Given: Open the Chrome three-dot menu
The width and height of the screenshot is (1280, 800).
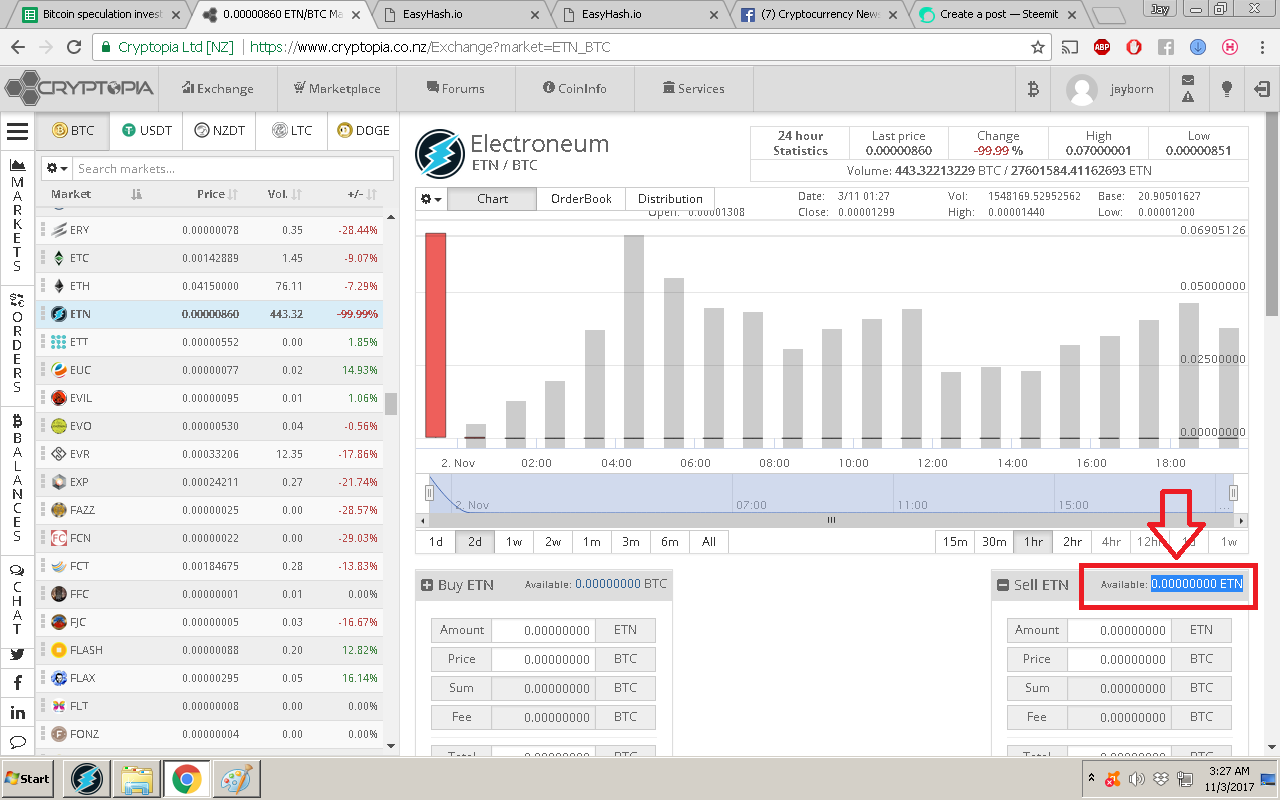Looking at the screenshot, I should pos(1262,47).
